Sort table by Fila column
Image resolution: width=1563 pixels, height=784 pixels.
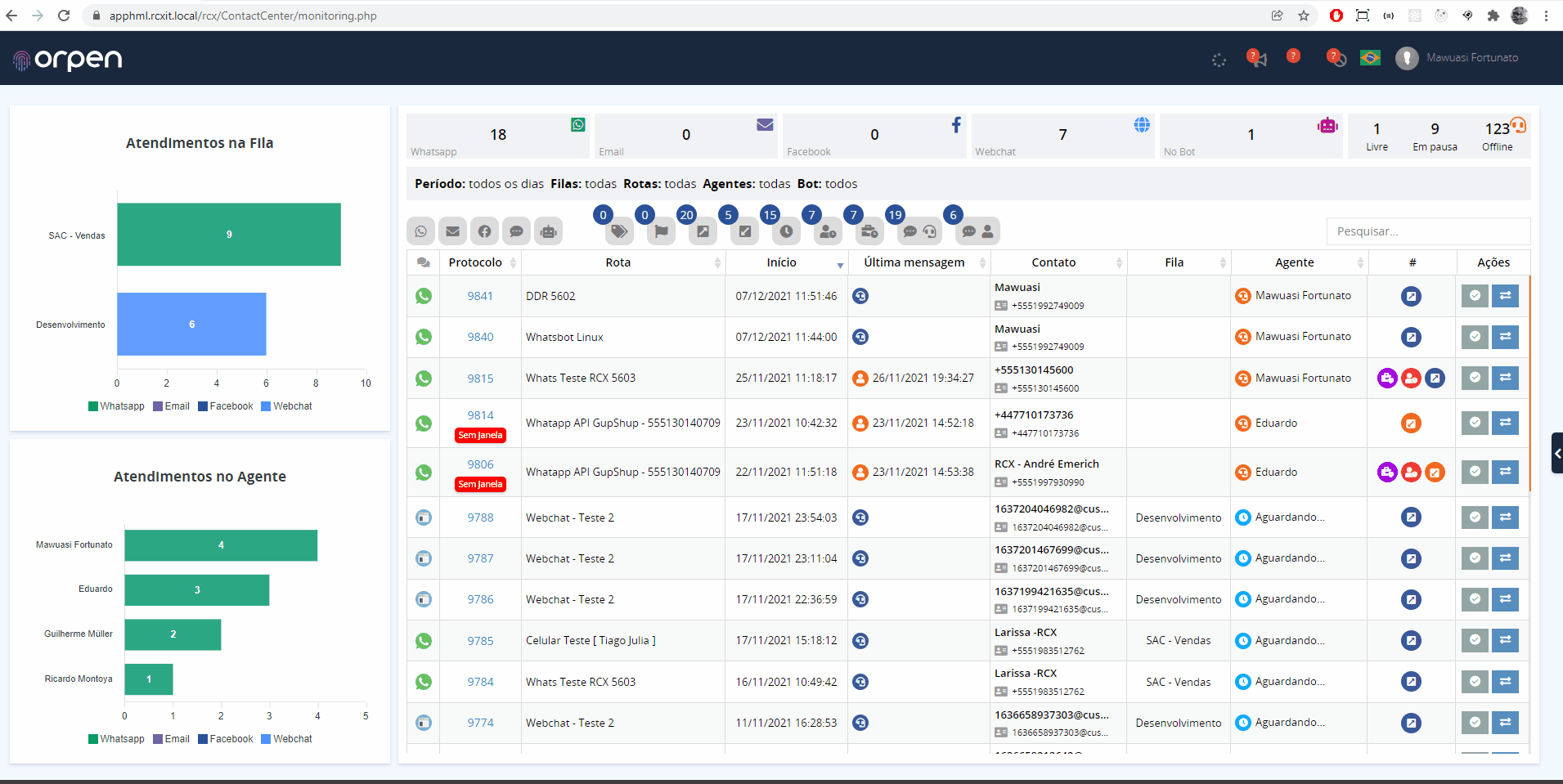coord(1179,262)
